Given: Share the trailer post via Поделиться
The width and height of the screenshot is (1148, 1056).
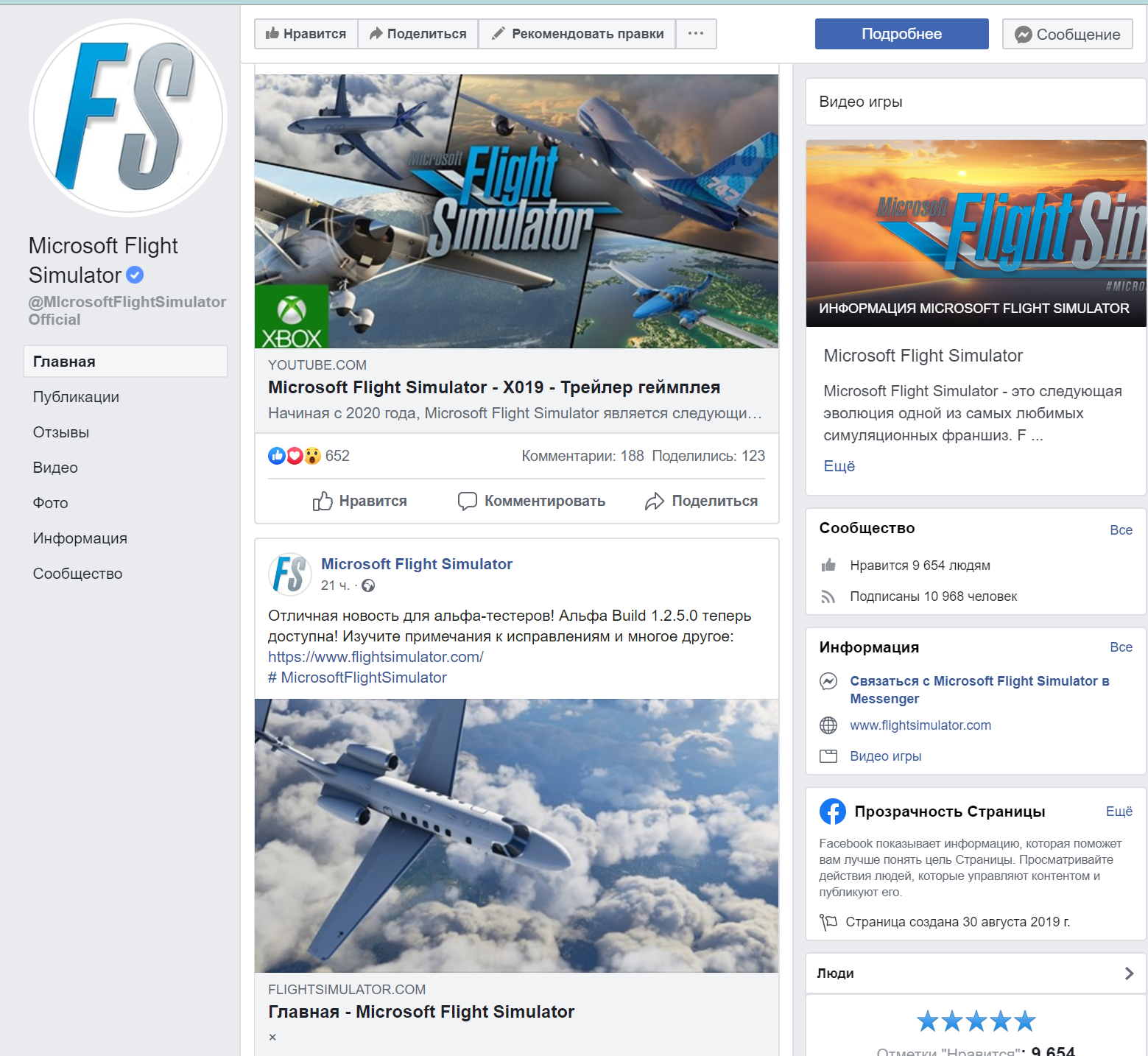Looking at the screenshot, I should (701, 501).
